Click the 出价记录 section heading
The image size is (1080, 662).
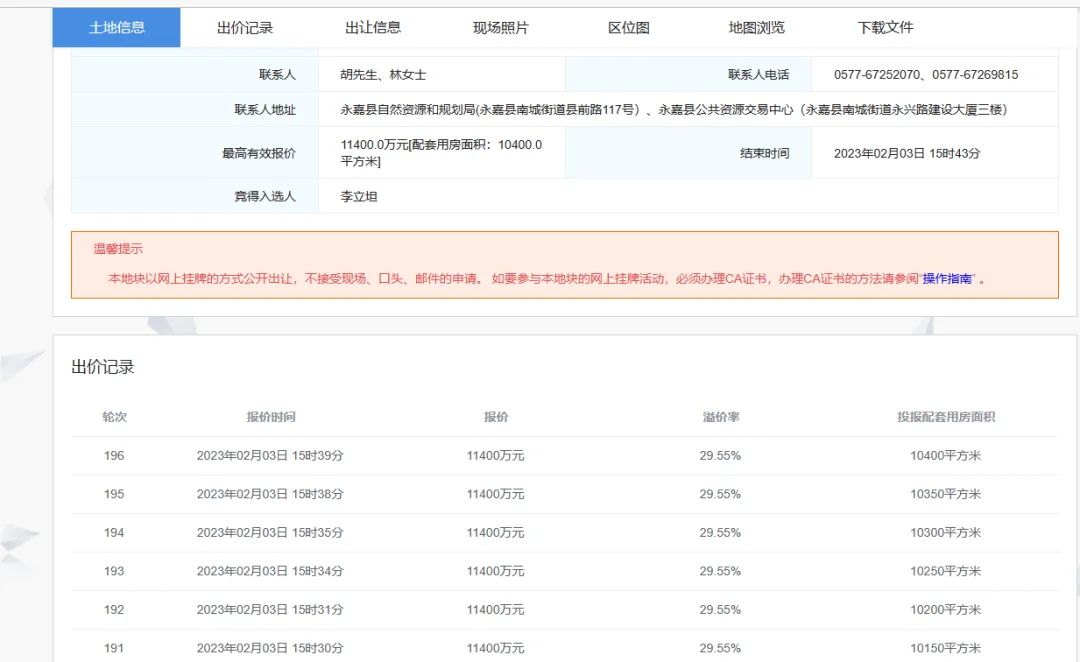click(x=103, y=366)
